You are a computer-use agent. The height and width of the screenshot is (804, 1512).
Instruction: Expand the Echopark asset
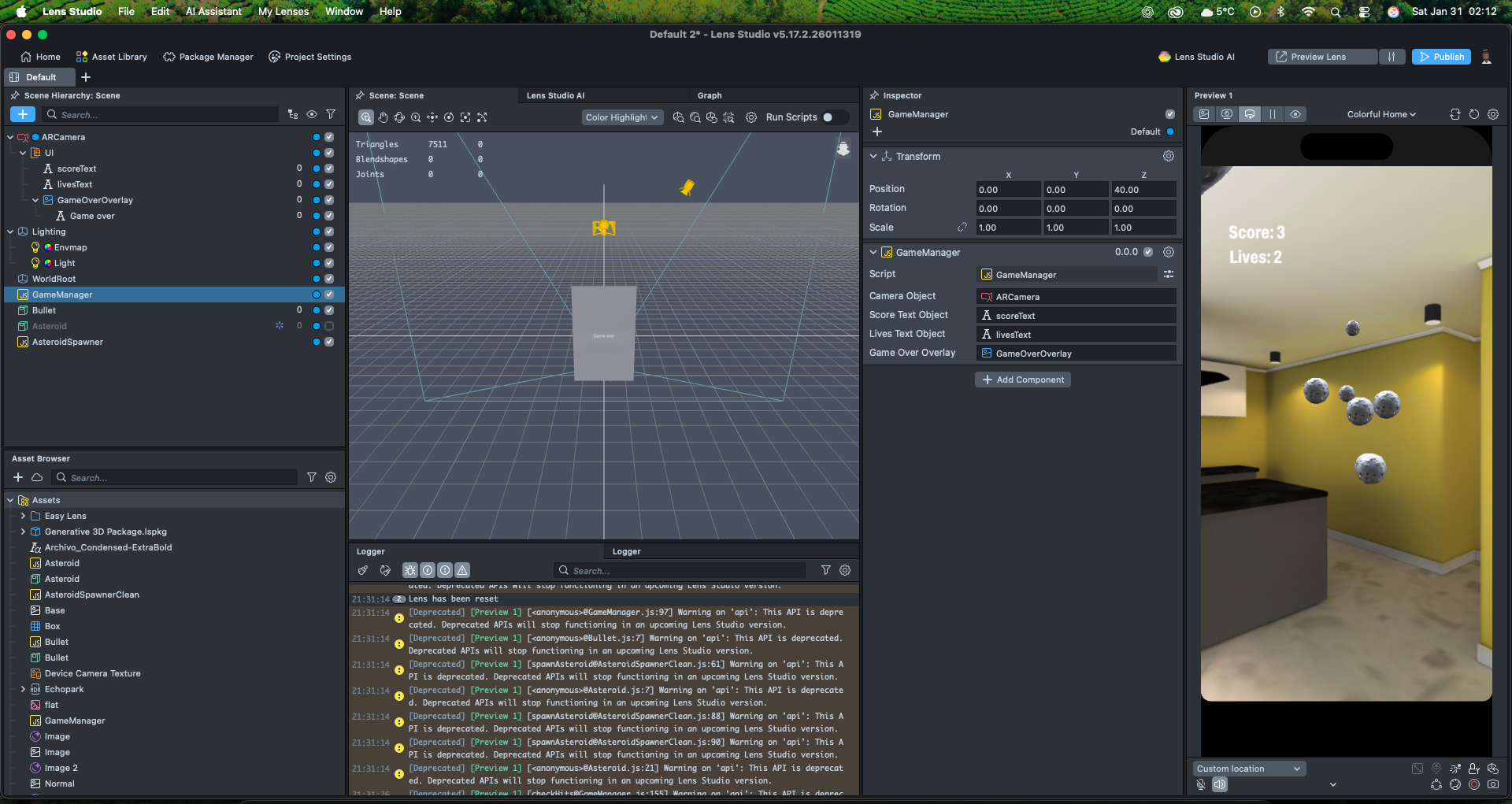[23, 689]
